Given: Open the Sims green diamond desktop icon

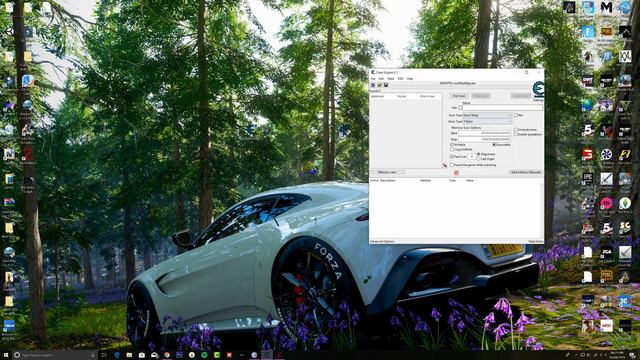Looking at the screenshot, I should 624,203.
